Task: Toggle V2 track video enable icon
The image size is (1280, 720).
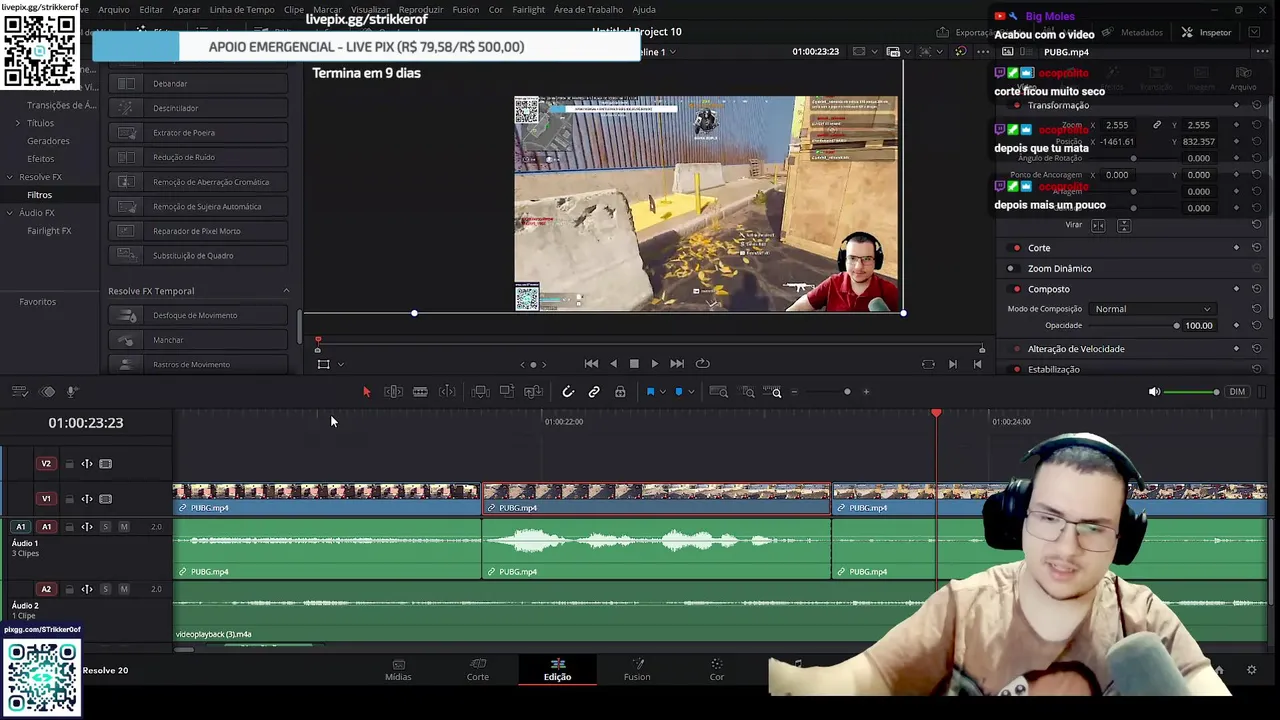Action: 105,464
